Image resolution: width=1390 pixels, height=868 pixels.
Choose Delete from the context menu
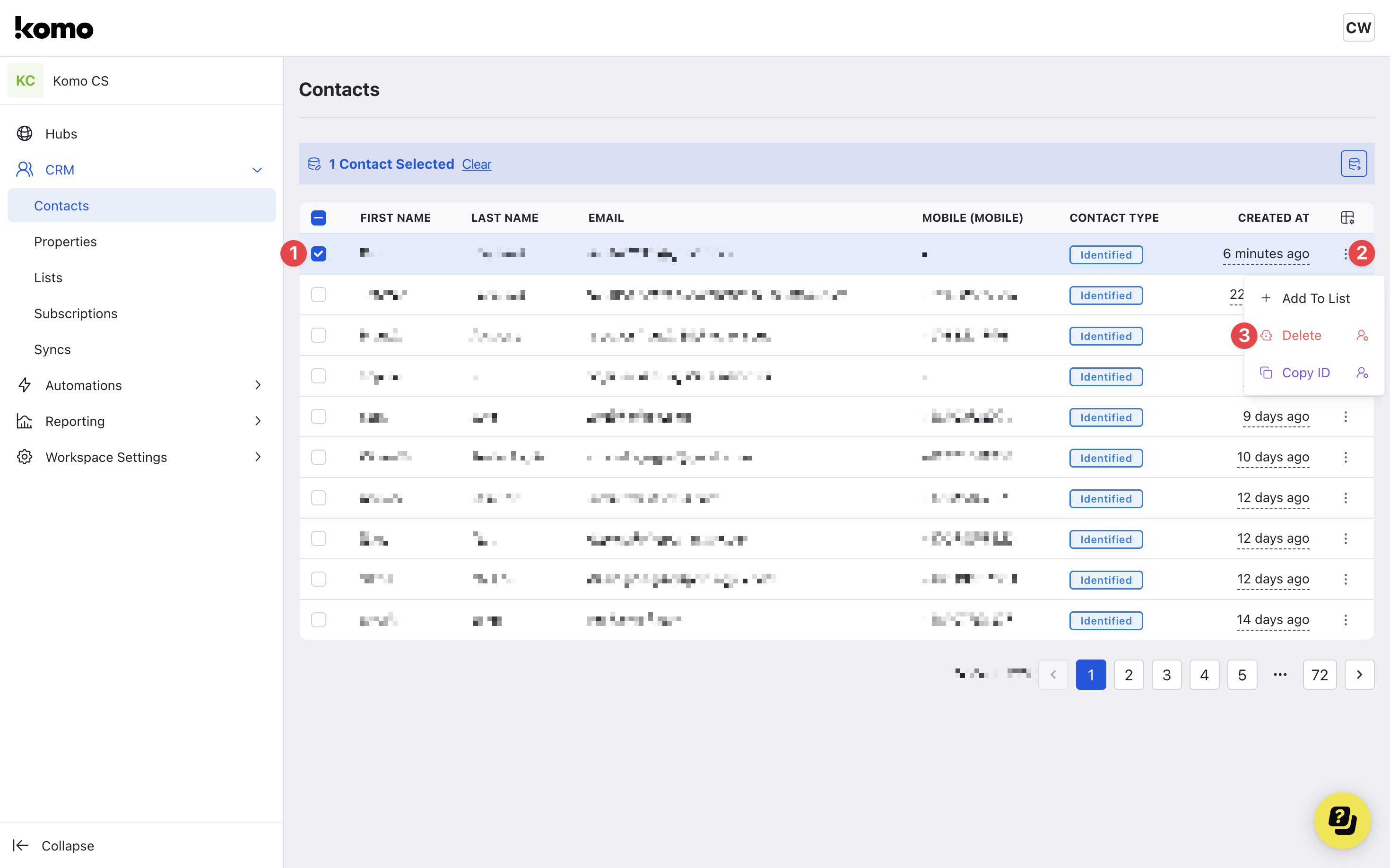(x=1301, y=335)
